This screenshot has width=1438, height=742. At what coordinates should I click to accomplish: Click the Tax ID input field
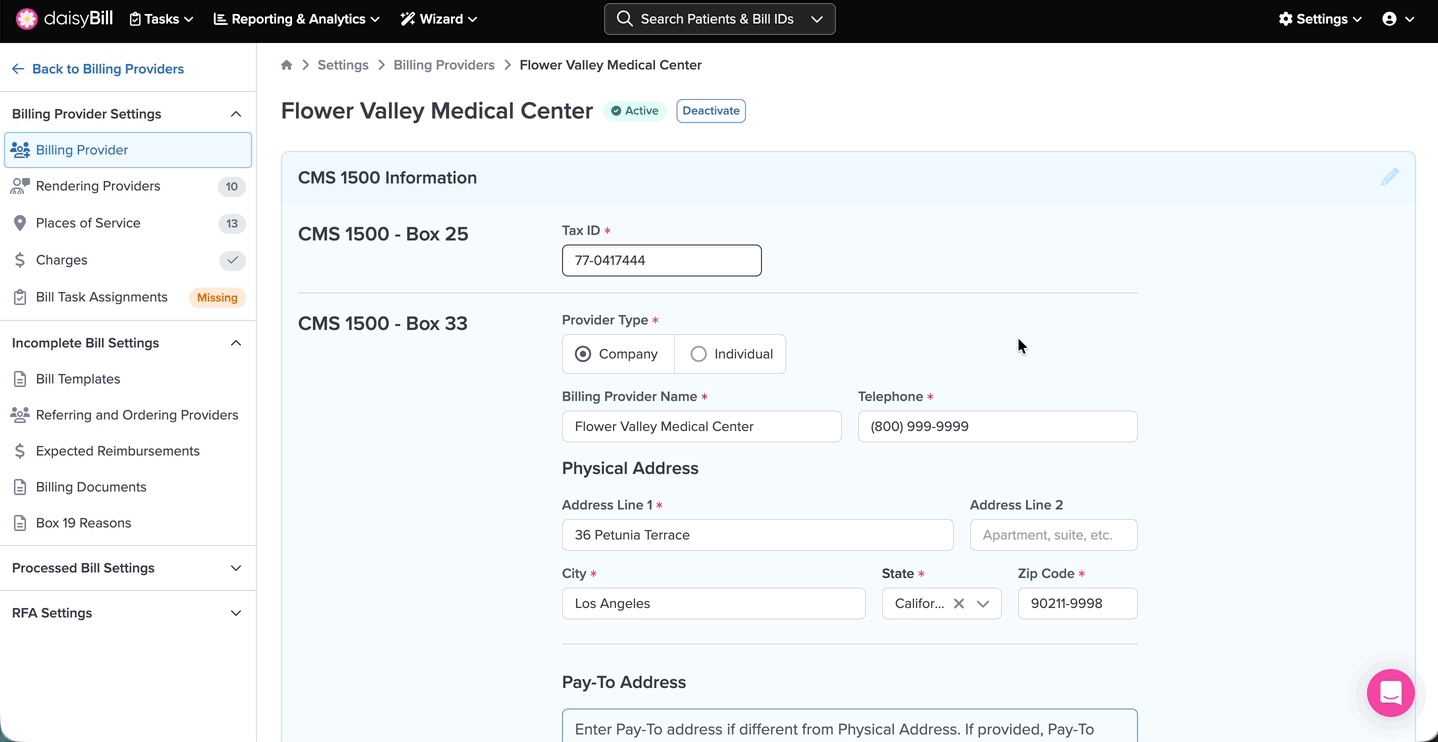[x=661, y=260]
